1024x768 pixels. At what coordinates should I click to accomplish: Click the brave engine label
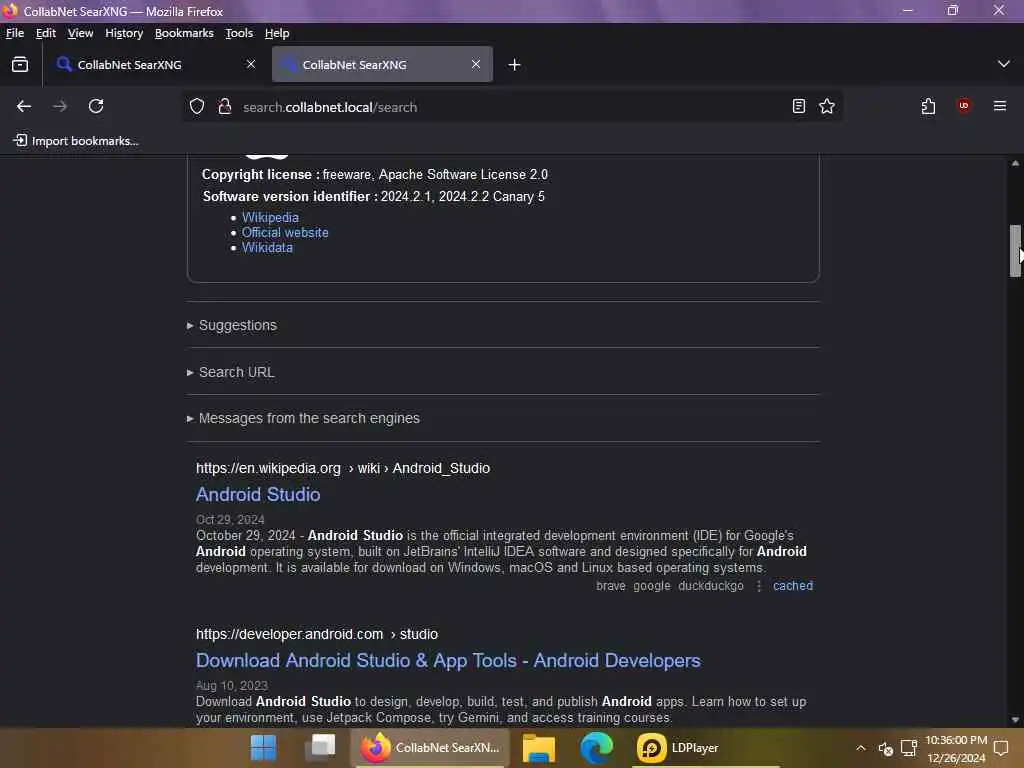pos(611,586)
